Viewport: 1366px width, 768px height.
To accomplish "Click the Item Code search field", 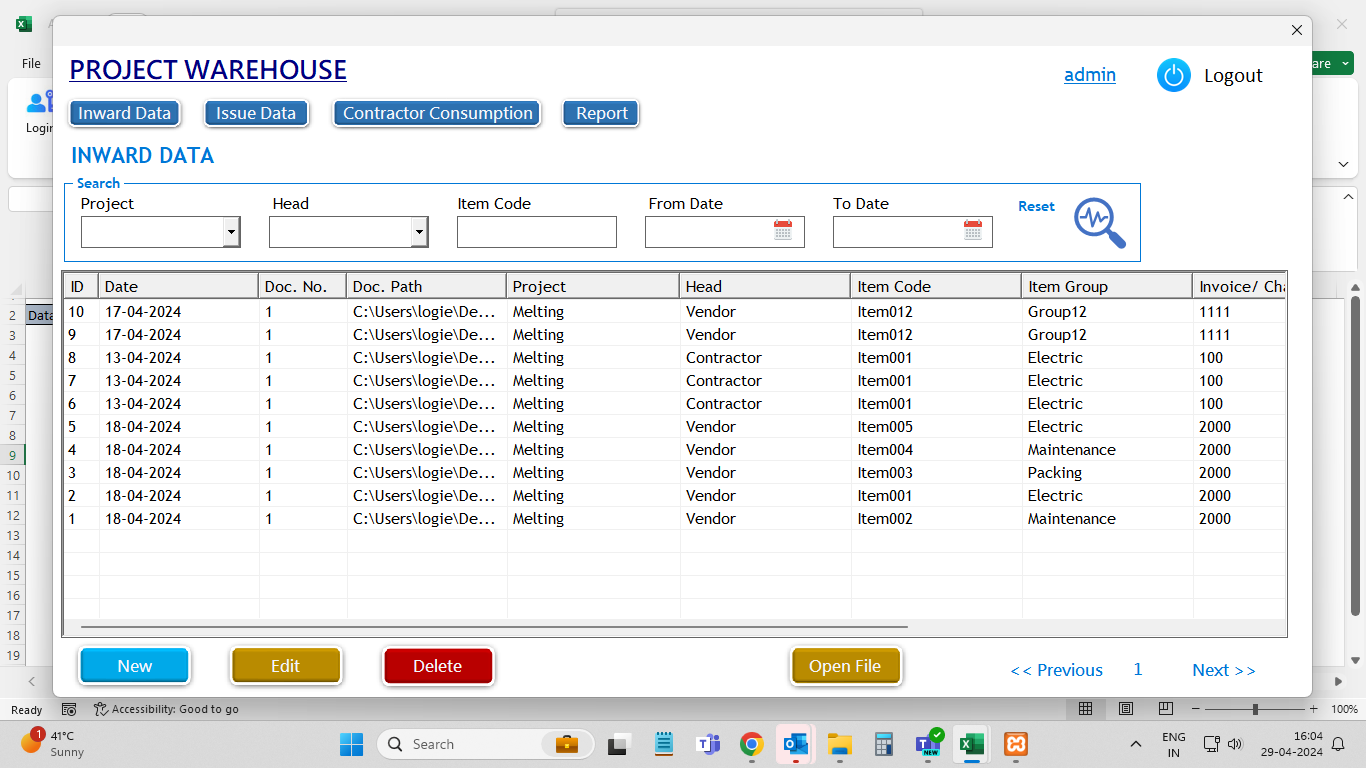I will (x=536, y=232).
